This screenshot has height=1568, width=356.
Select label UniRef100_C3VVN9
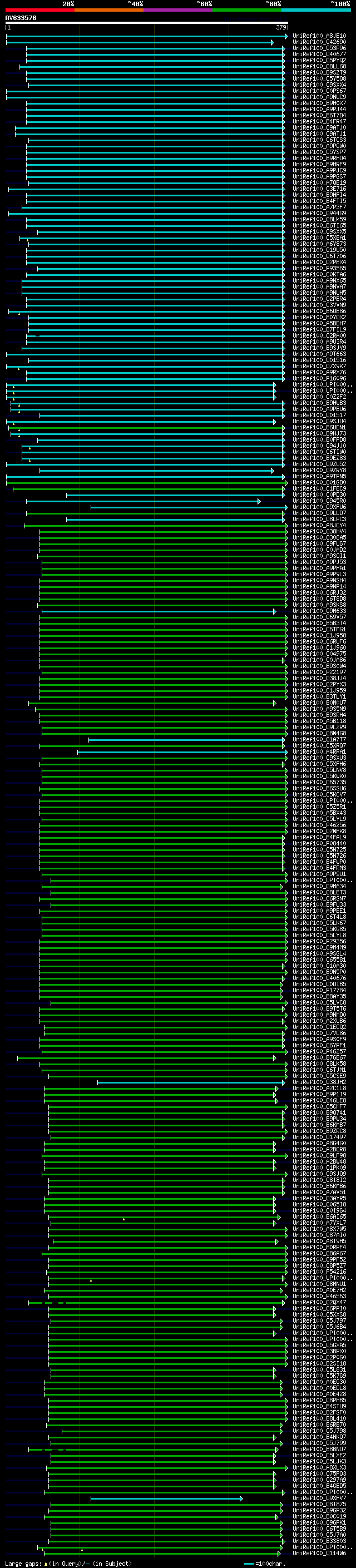pyautogui.click(x=319, y=305)
